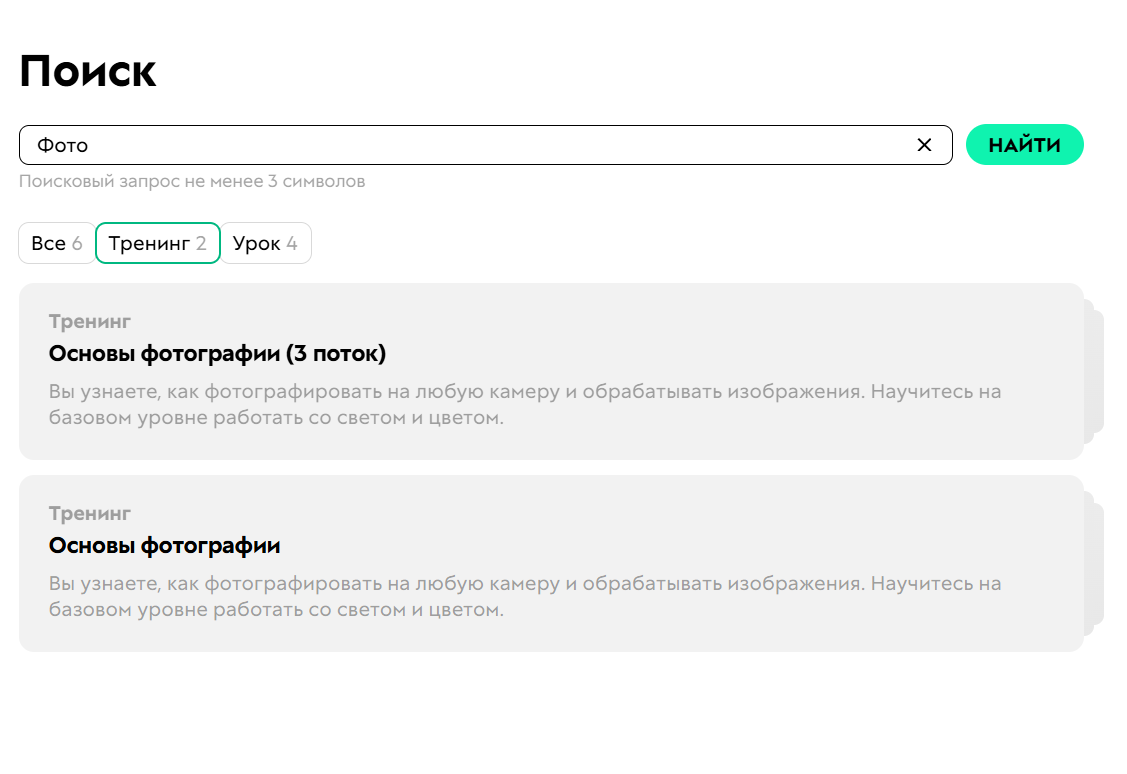Image resolution: width=1127 pixels, height=774 pixels.
Task: Place cursor after the word Фото in search
Action: pos(91,145)
